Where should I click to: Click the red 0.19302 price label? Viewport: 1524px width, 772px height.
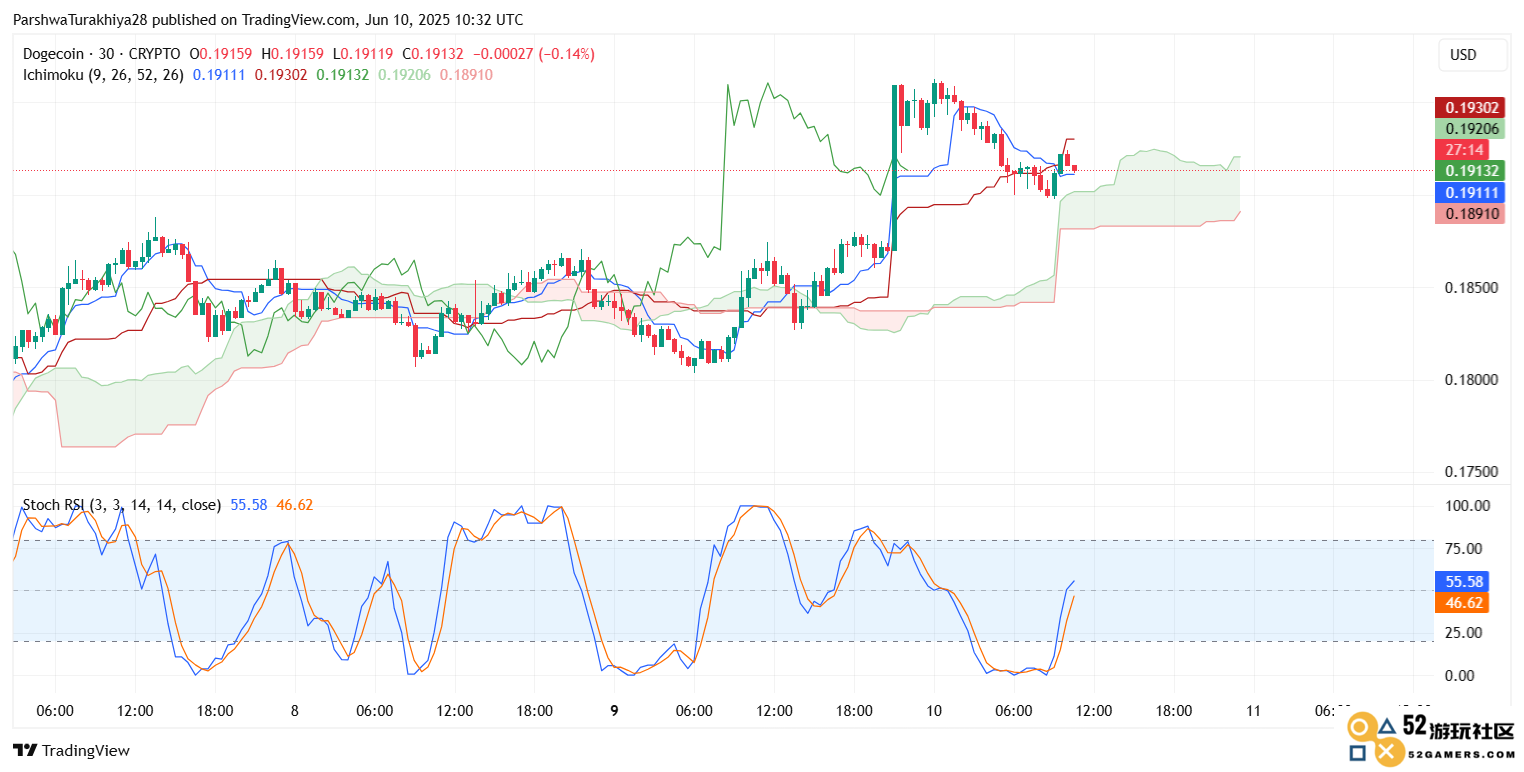(1470, 108)
